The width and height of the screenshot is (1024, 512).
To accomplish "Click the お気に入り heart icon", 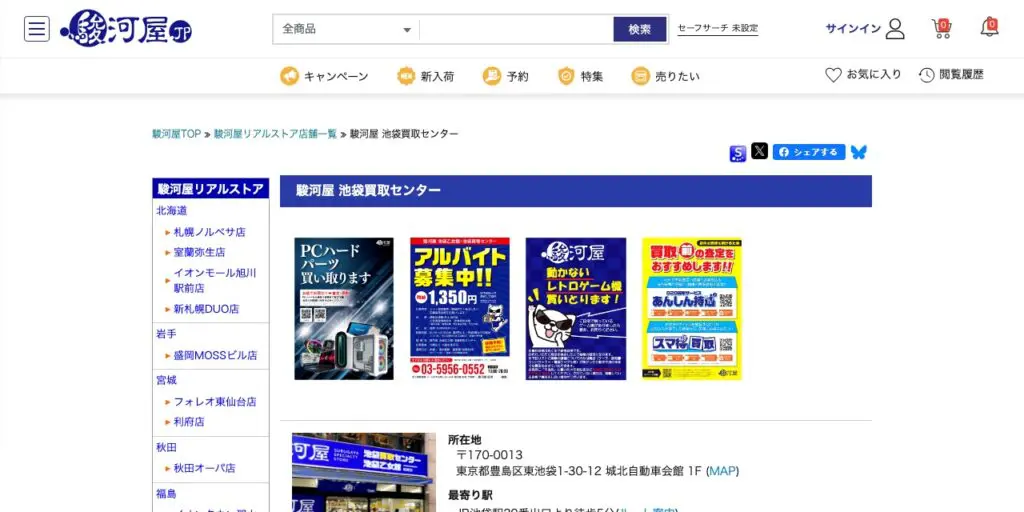I will click(833, 75).
